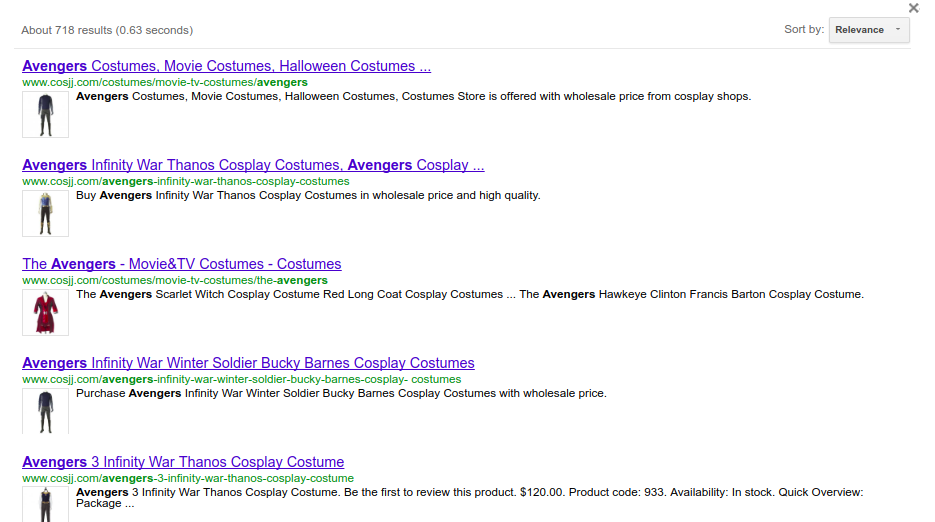The width and height of the screenshot is (935, 522).
Task: Click URL ending winter-soldier-bucky-barnes-cosplay- costumes
Action: [242, 379]
